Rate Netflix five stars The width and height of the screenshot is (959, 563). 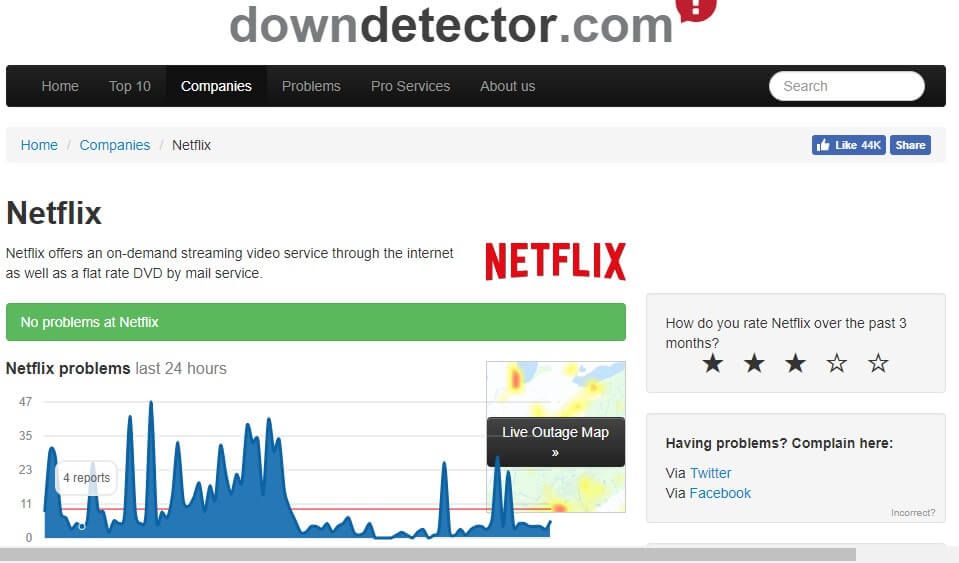[x=878, y=364]
